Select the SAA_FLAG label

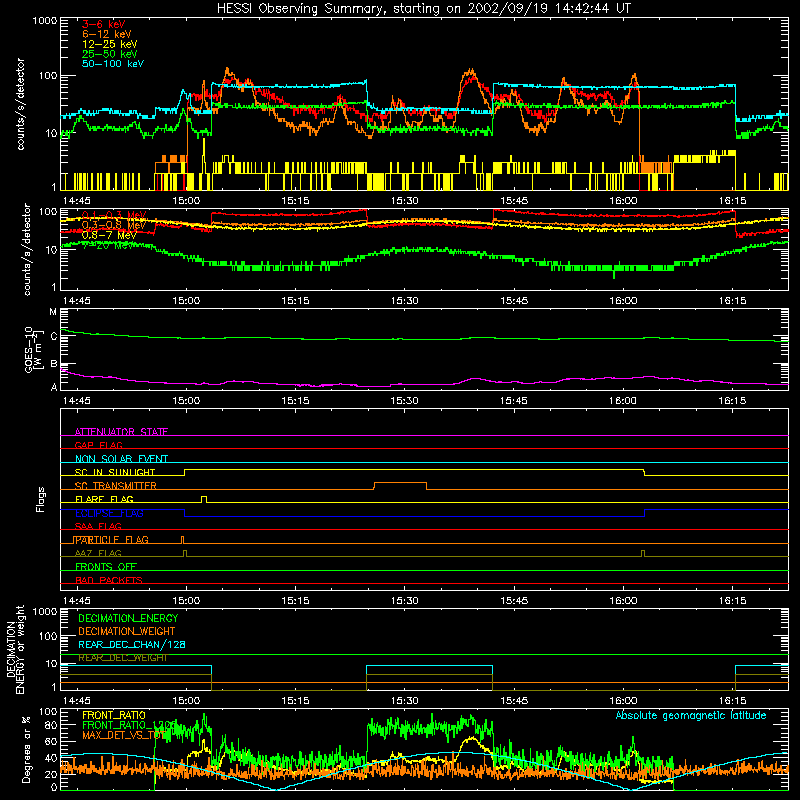tap(98, 526)
